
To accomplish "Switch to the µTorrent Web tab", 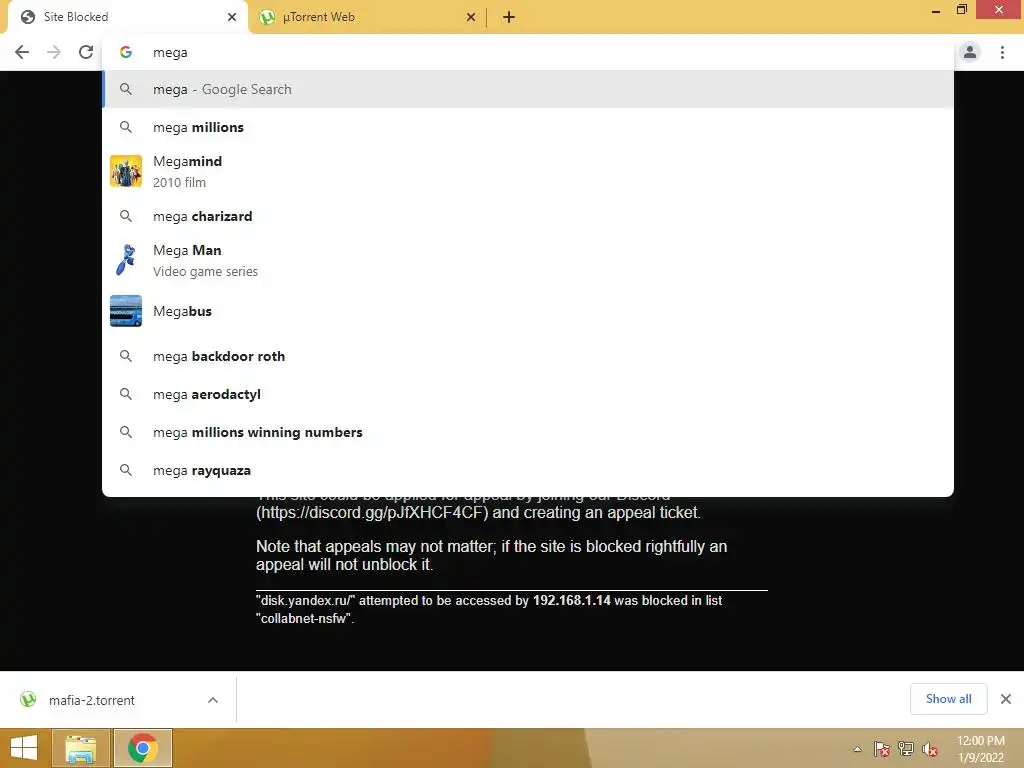I will [x=368, y=17].
